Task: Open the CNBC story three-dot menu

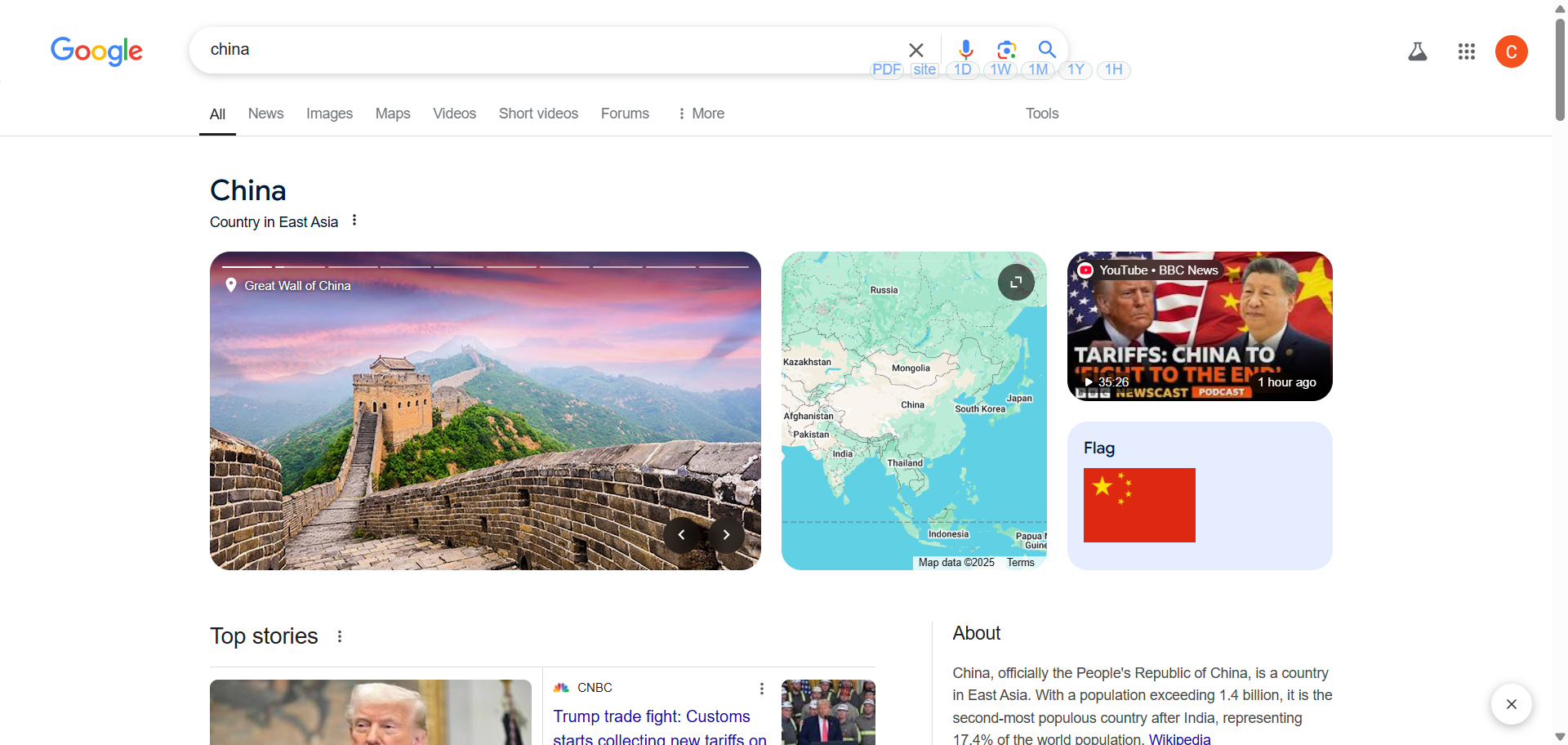Action: pos(762,689)
